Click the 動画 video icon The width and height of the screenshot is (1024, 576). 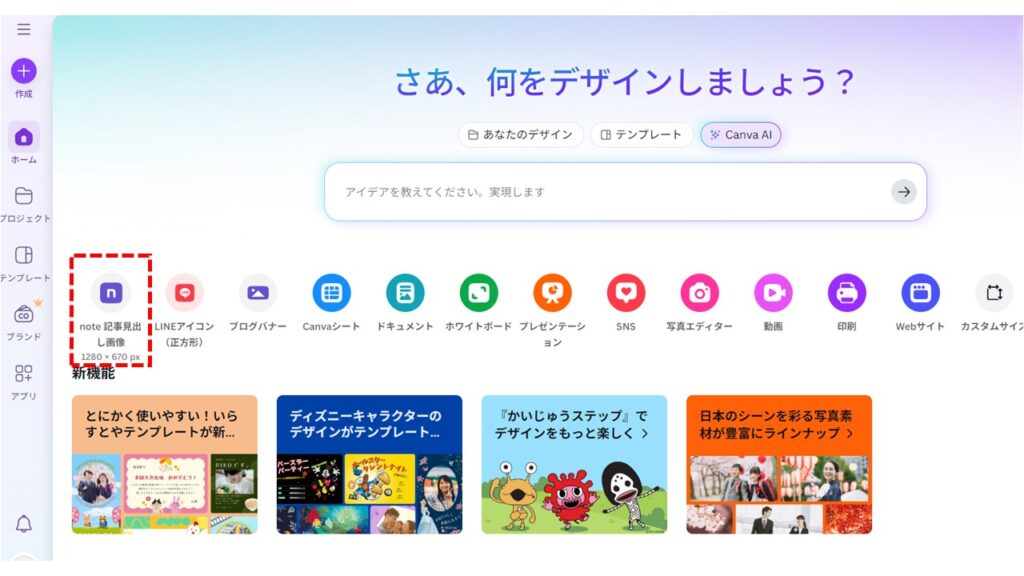pyautogui.click(x=773, y=293)
